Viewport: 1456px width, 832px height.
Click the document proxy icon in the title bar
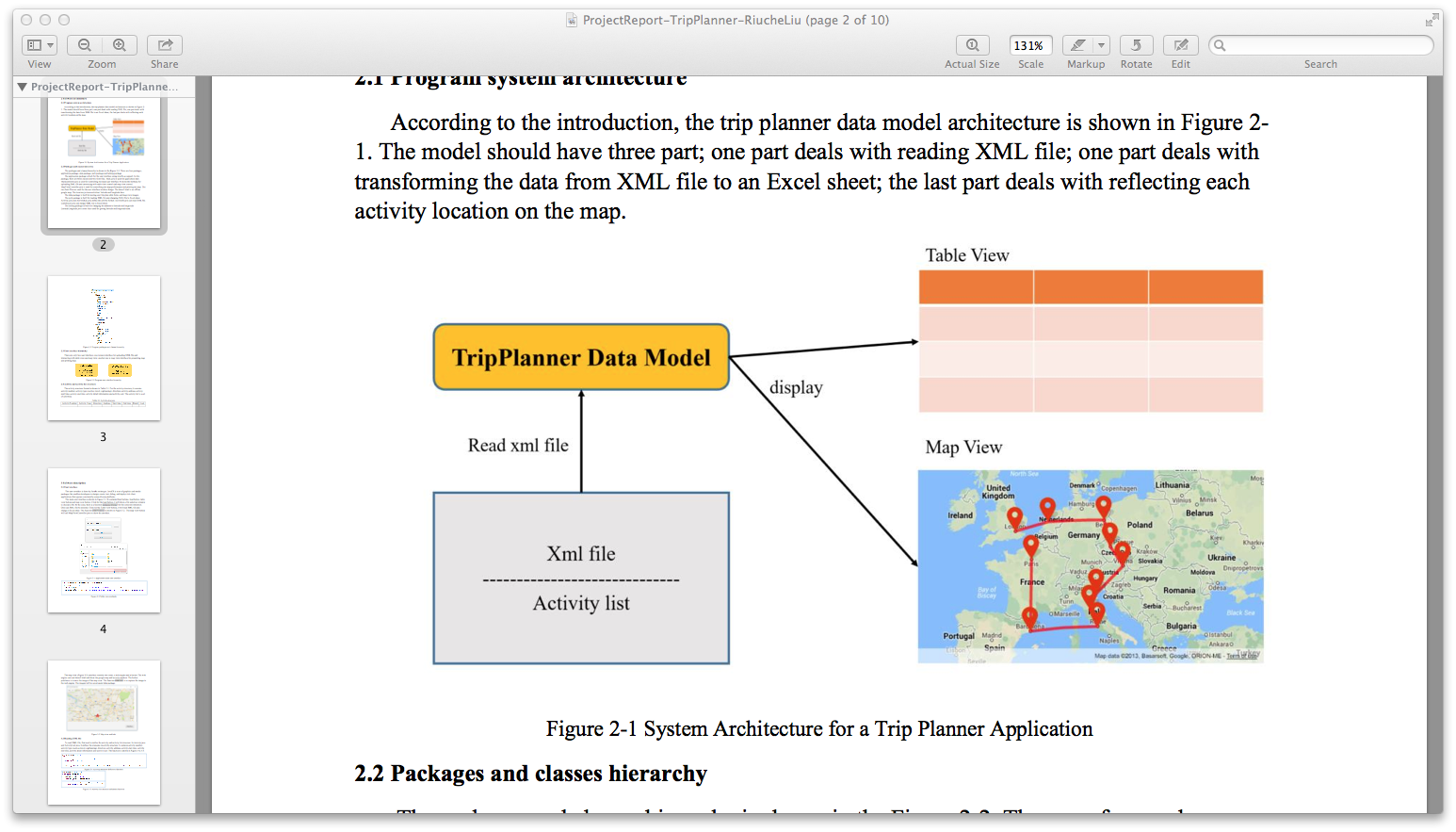coord(572,20)
